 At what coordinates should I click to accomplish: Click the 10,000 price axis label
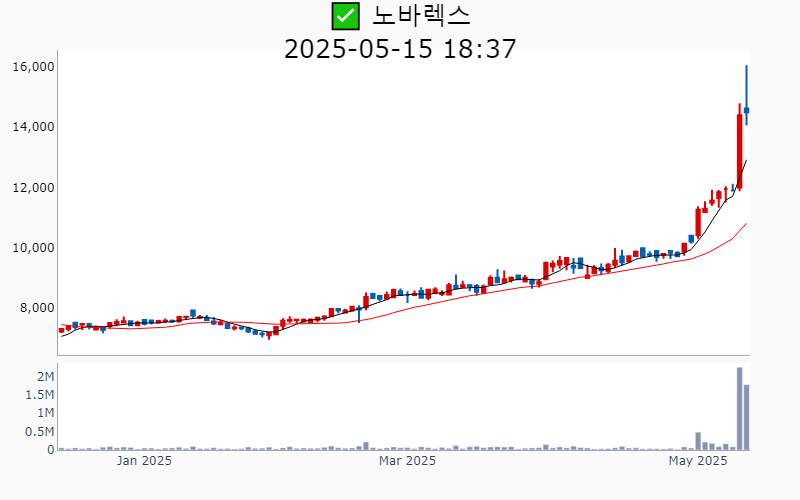tap(33, 248)
